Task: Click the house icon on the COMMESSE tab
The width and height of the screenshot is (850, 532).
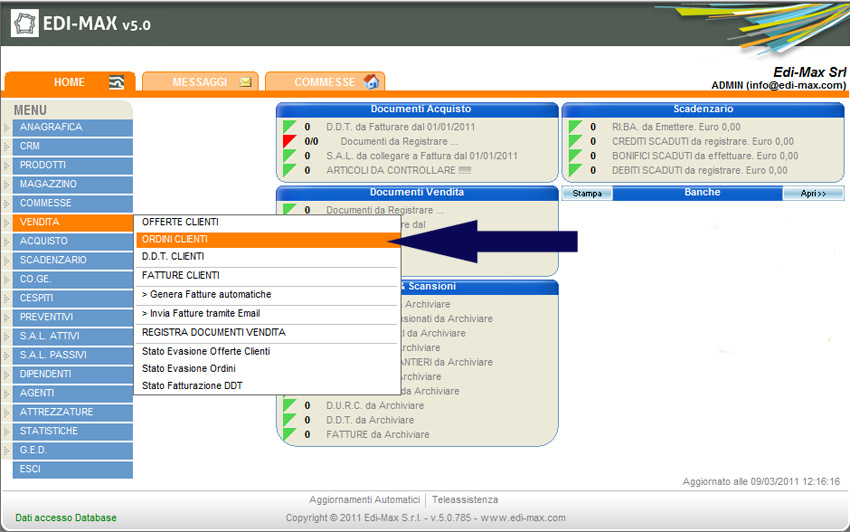Action: pyautogui.click(x=371, y=82)
